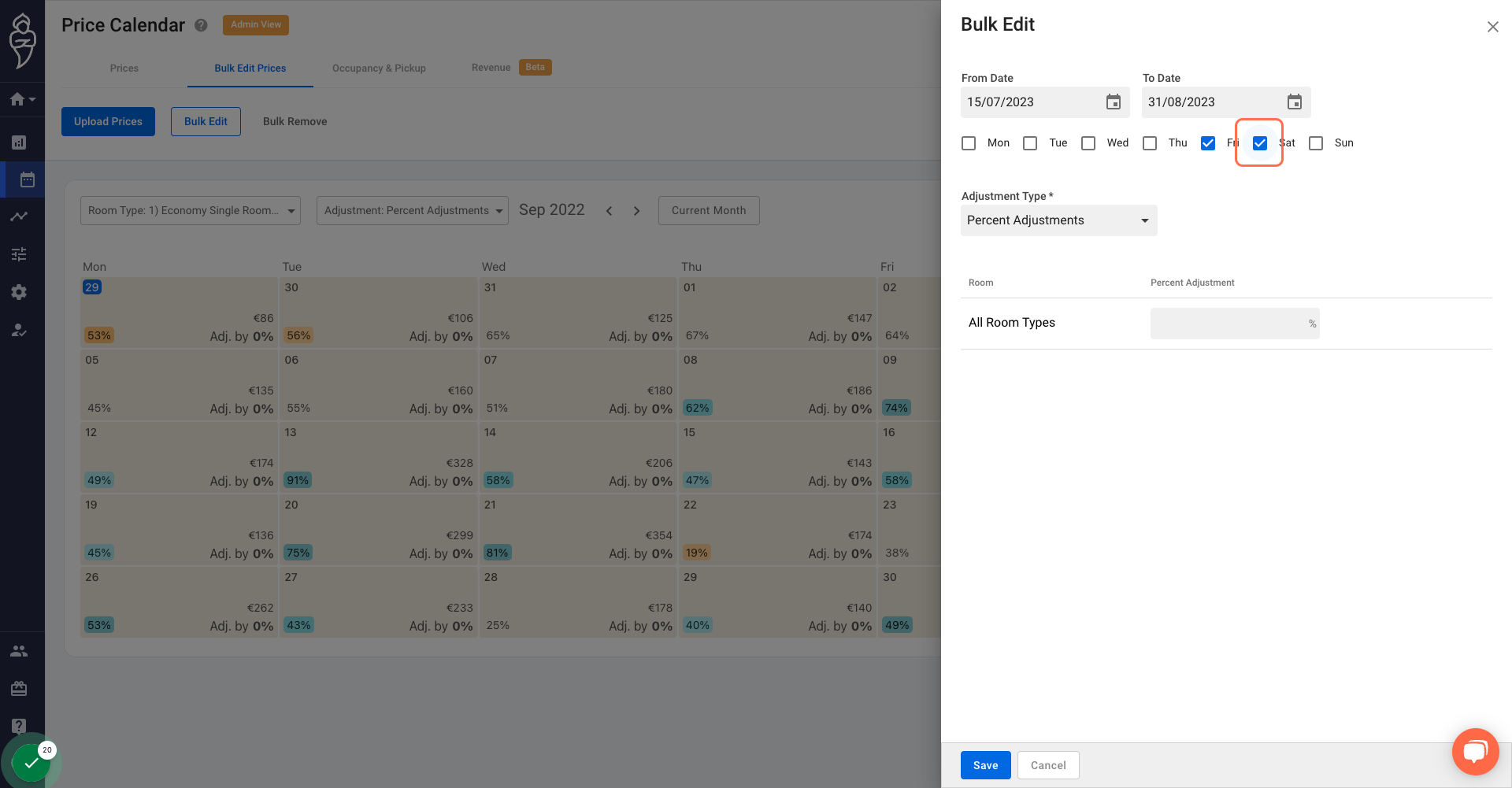Check the Wed checkbox

(x=1088, y=143)
